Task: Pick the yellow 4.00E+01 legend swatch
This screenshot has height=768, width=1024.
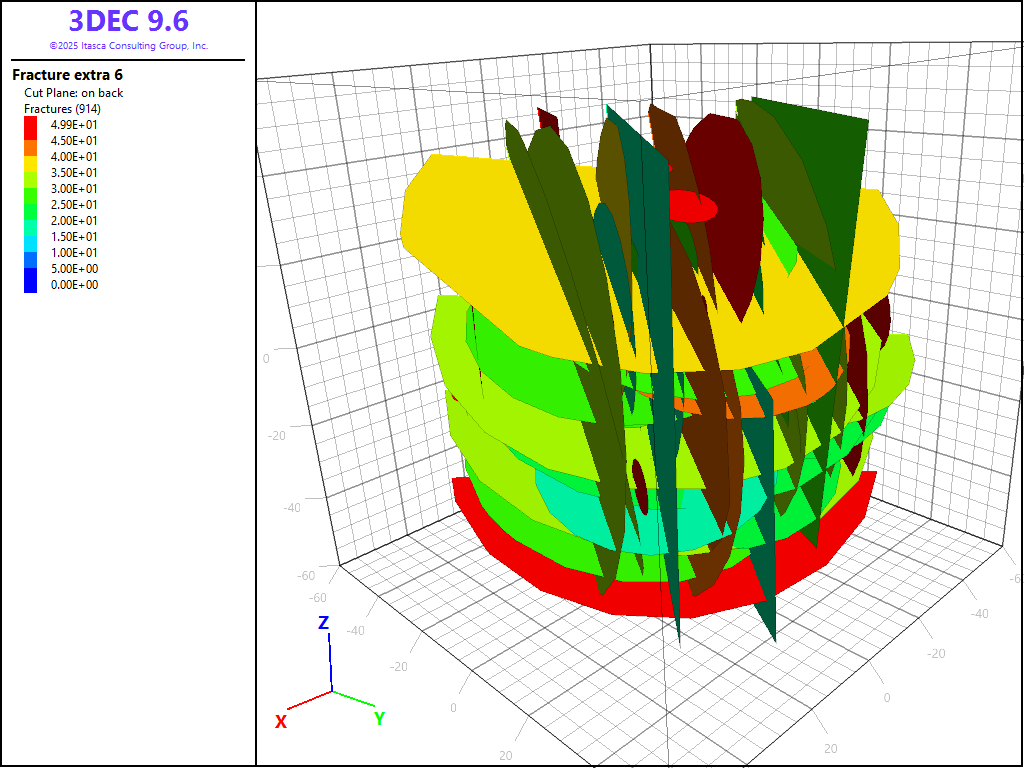Action: pos(30,157)
